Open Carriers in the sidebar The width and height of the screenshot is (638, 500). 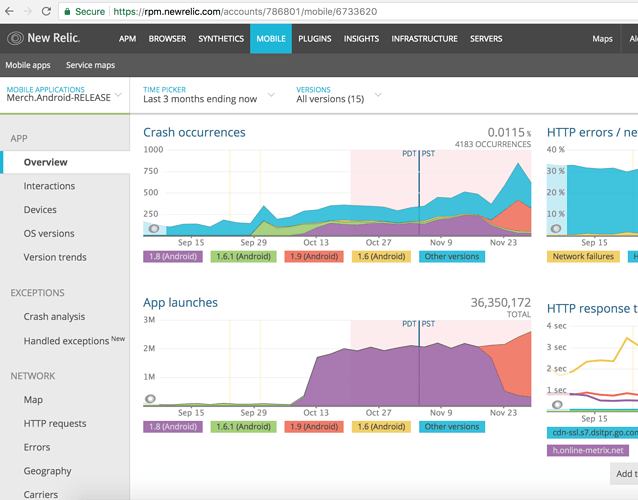point(41,495)
